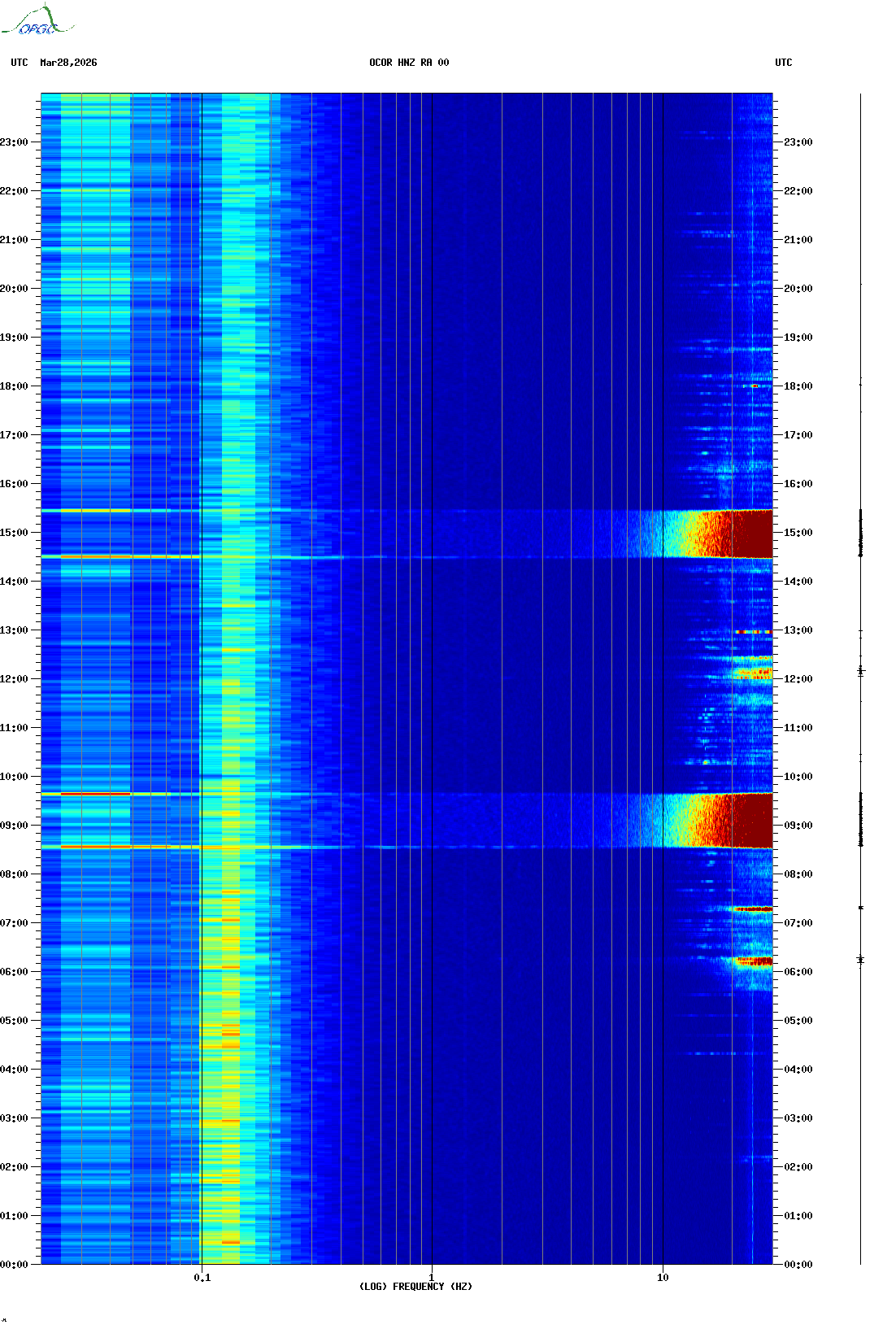The height and width of the screenshot is (1329, 896).
Task: Click the left 00:00 time label
Action: pyautogui.click(x=14, y=1265)
